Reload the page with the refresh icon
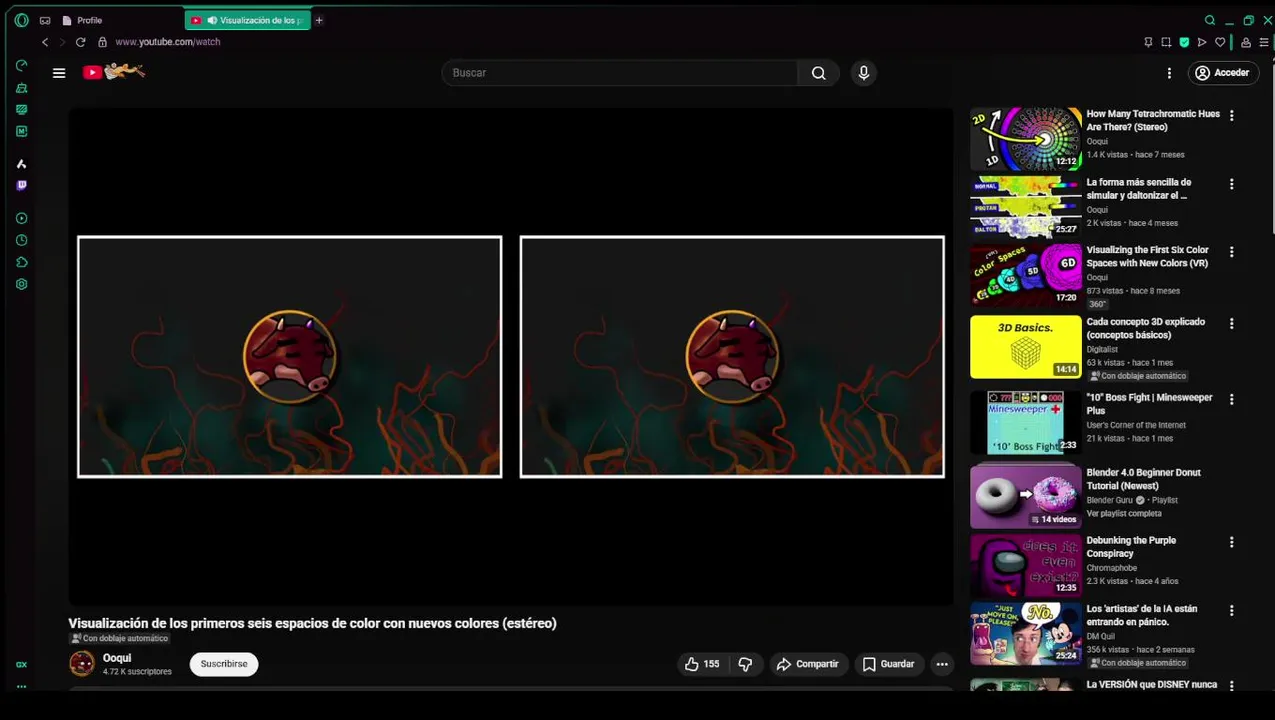 pyautogui.click(x=81, y=42)
